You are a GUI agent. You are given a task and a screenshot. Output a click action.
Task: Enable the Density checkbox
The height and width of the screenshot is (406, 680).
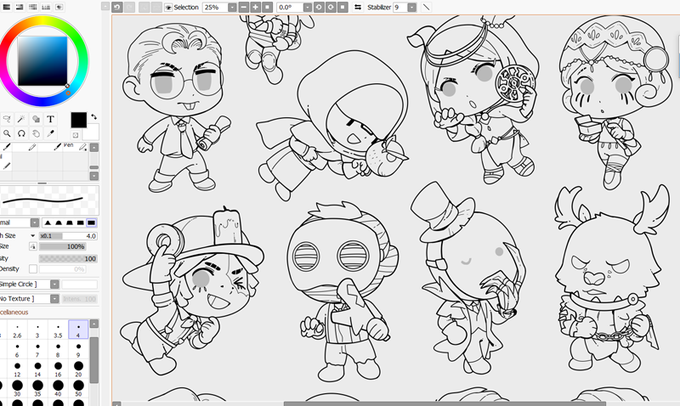(33, 269)
